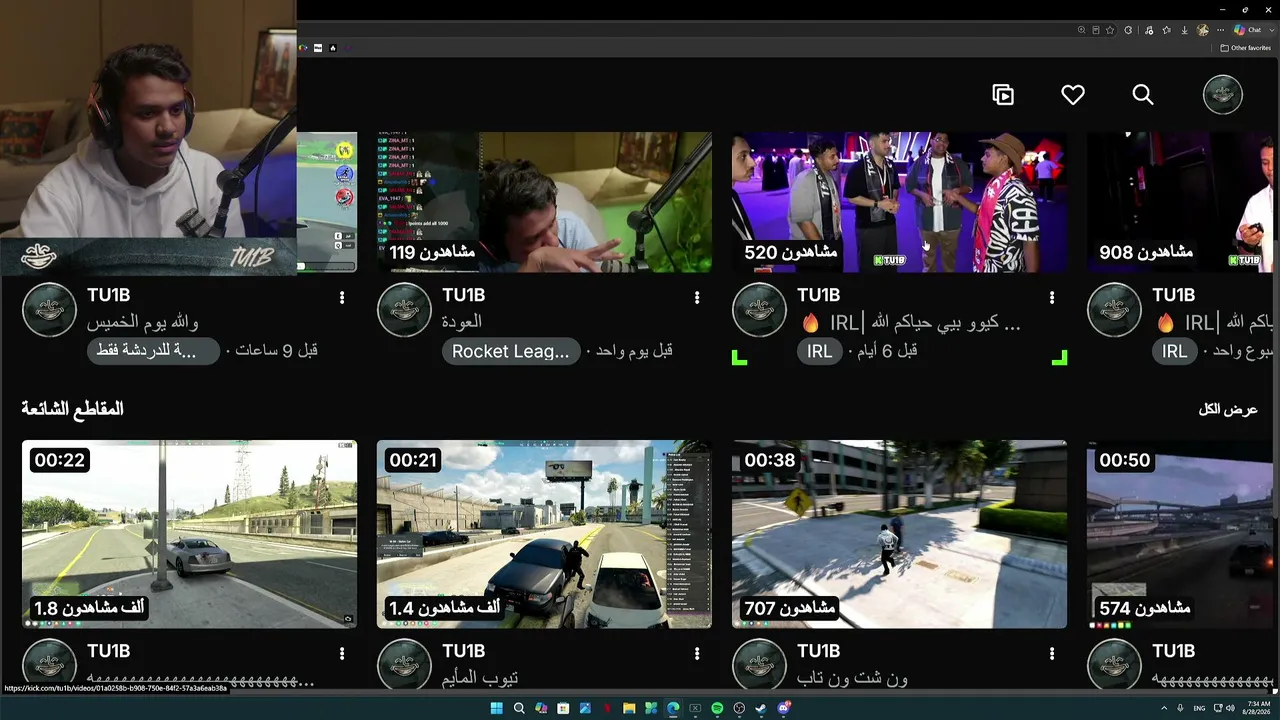Click channel avatar beside 'العودة' video

pos(404,310)
